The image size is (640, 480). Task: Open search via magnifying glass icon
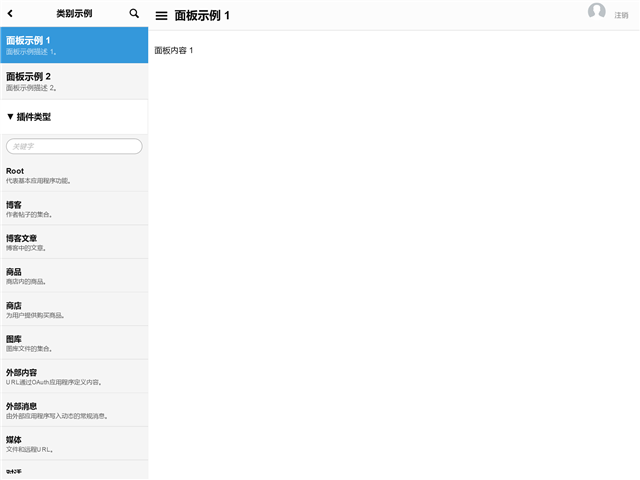(135, 14)
